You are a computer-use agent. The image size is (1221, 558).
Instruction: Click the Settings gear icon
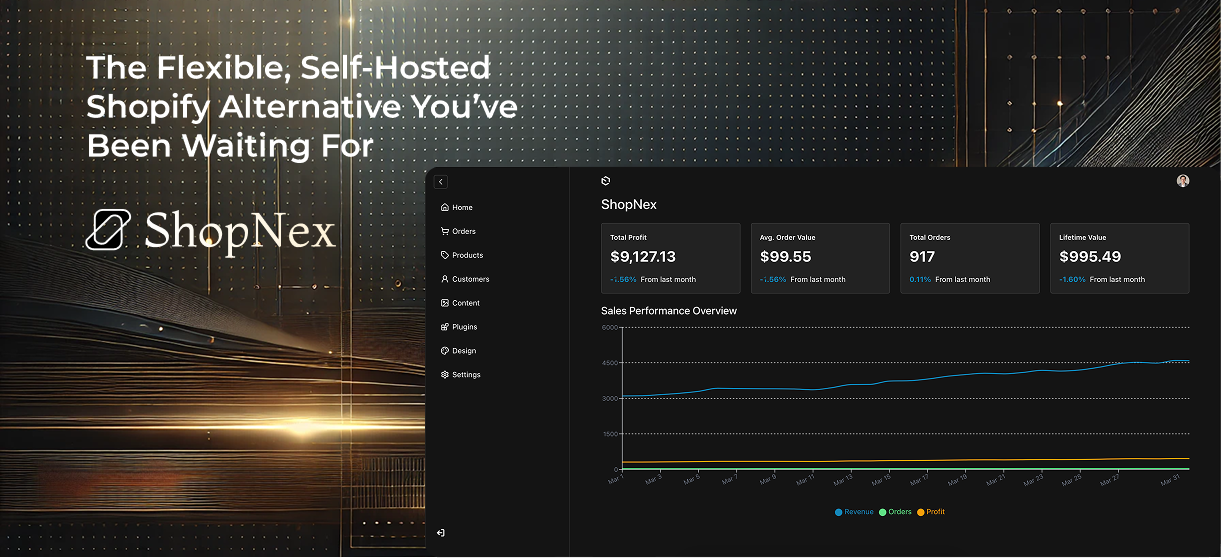click(445, 375)
